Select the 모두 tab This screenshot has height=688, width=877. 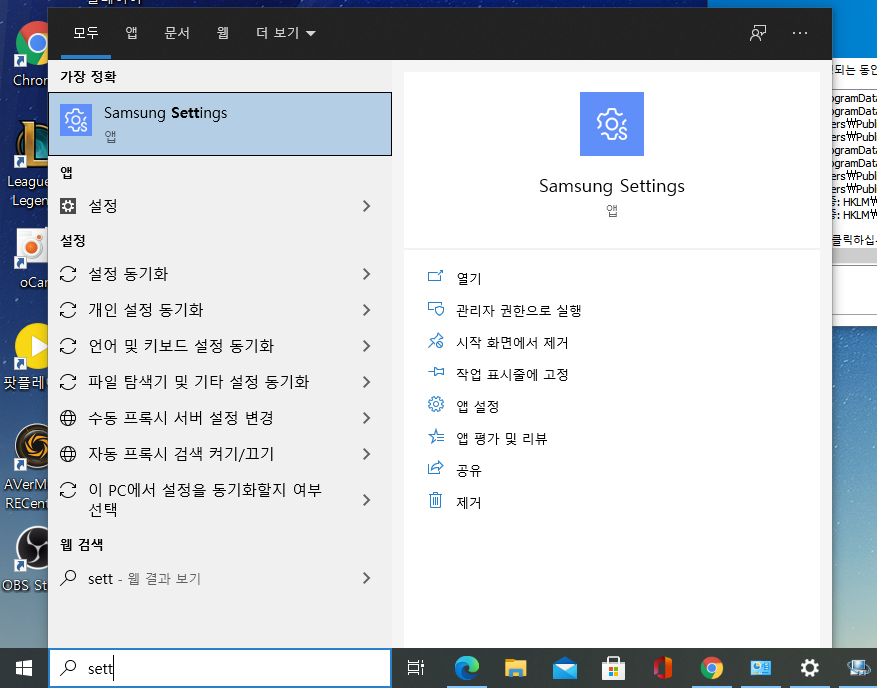coord(86,33)
